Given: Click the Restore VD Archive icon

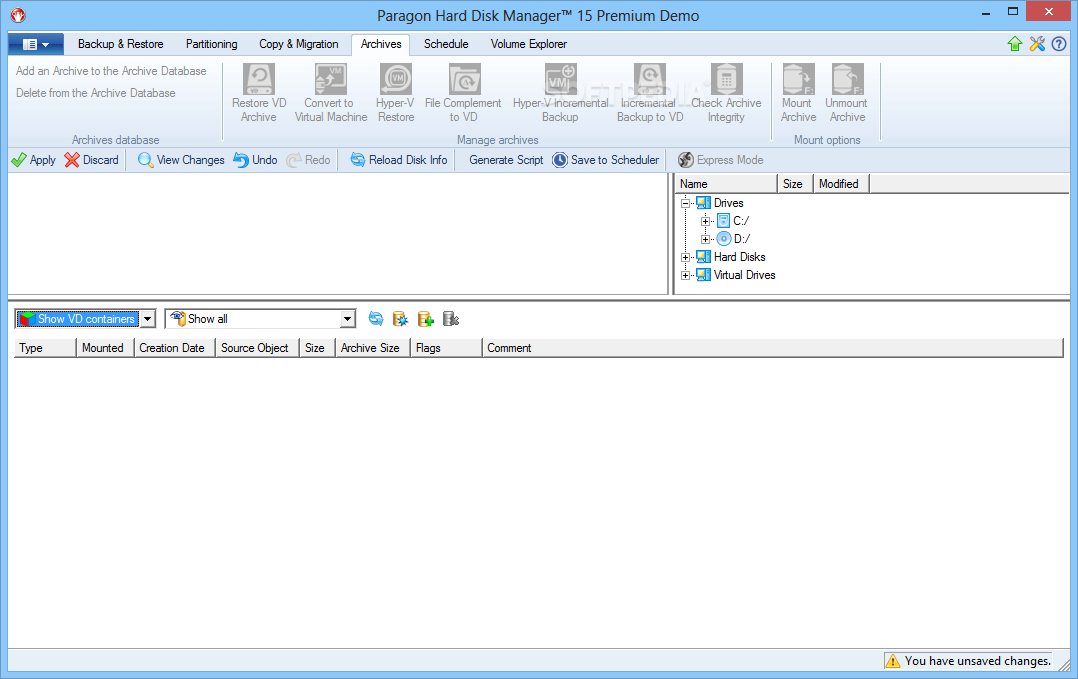Looking at the screenshot, I should coord(258,79).
